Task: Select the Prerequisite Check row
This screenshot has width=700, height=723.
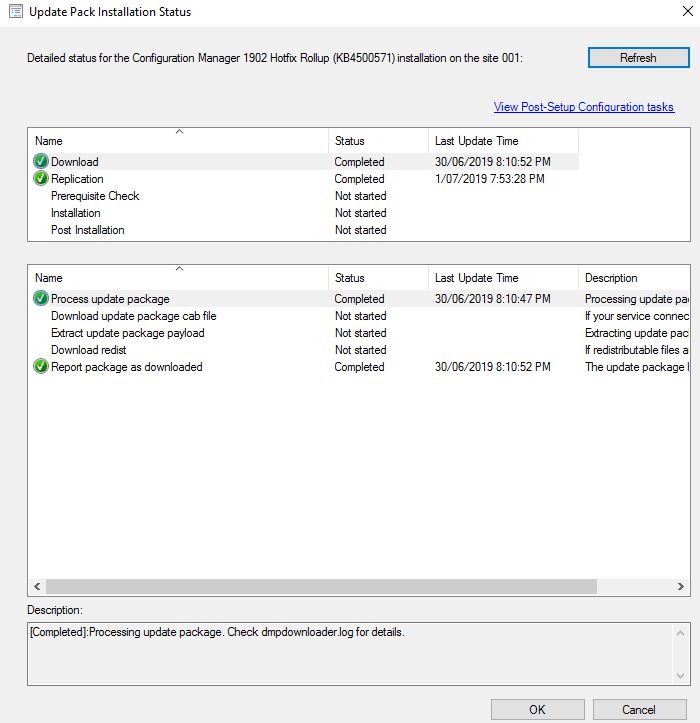Action: [305, 196]
